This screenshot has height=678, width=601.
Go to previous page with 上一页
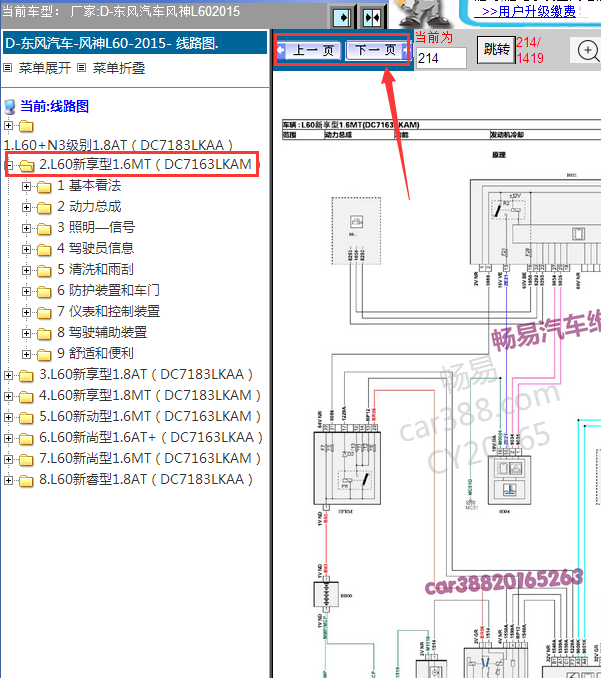[310, 51]
